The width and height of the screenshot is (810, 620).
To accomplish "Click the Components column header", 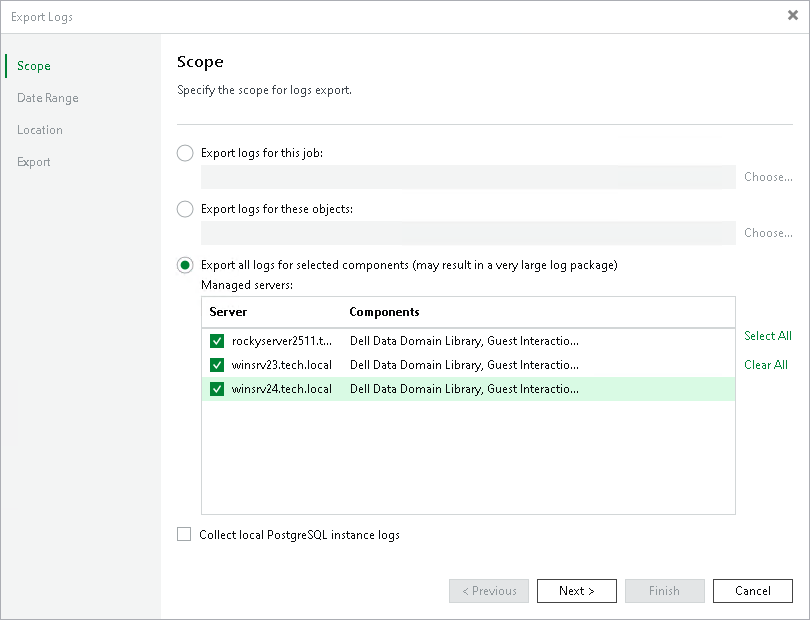I will click(x=384, y=312).
